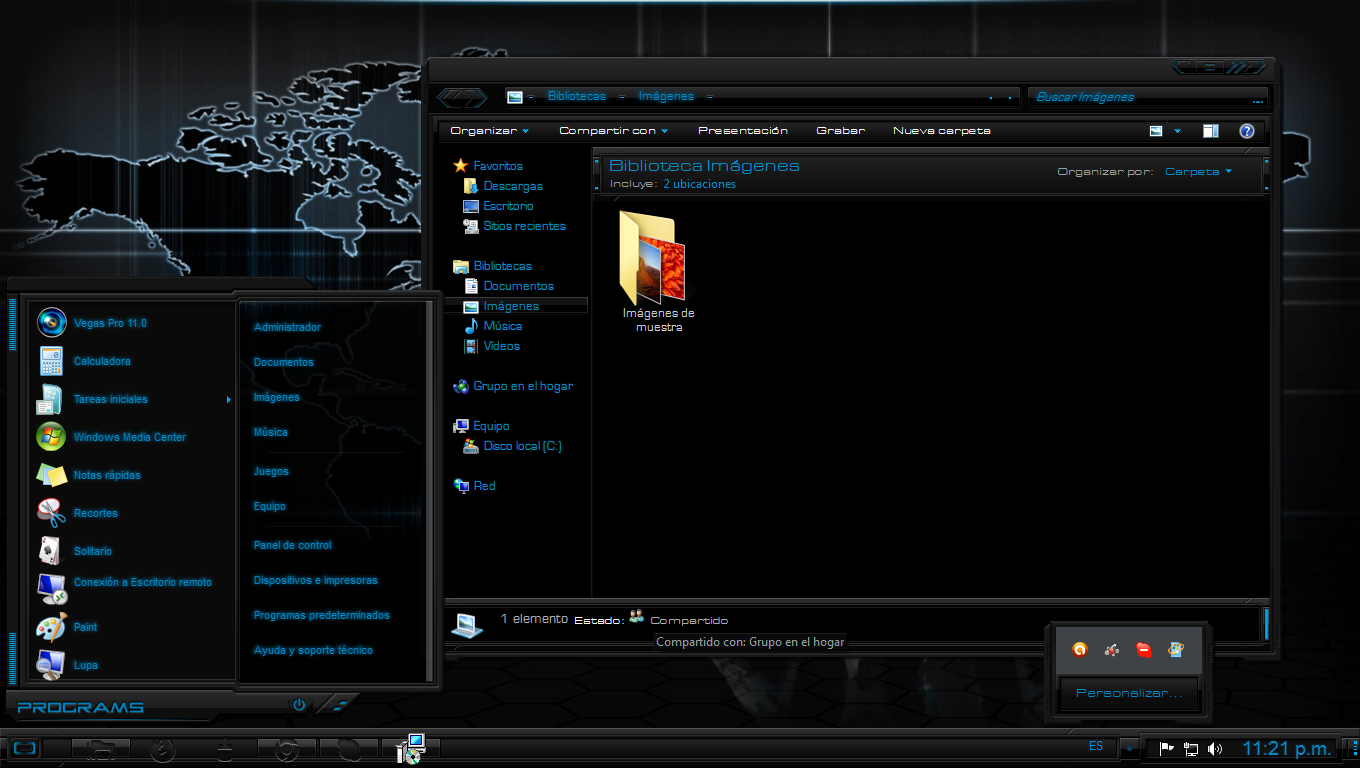This screenshot has height=768, width=1360.
Task: Click the Skype icon in the tray popup
Action: (x=1144, y=649)
